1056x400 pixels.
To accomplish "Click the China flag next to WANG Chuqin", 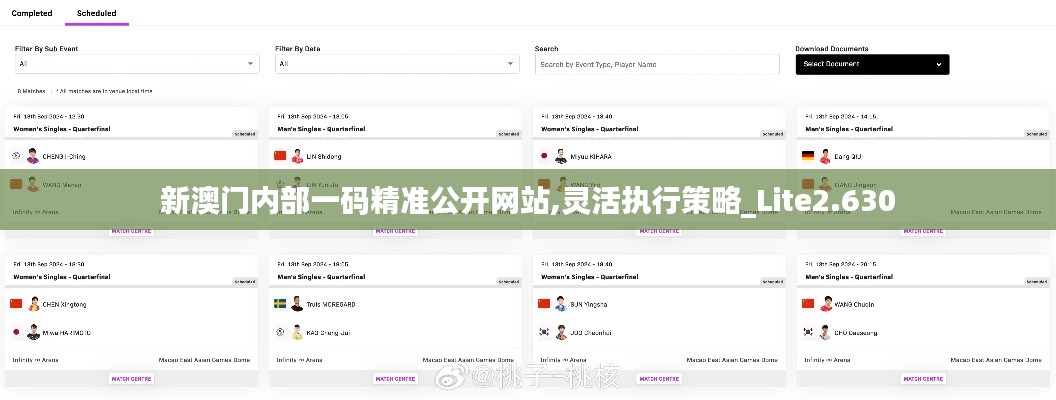I will (808, 303).
